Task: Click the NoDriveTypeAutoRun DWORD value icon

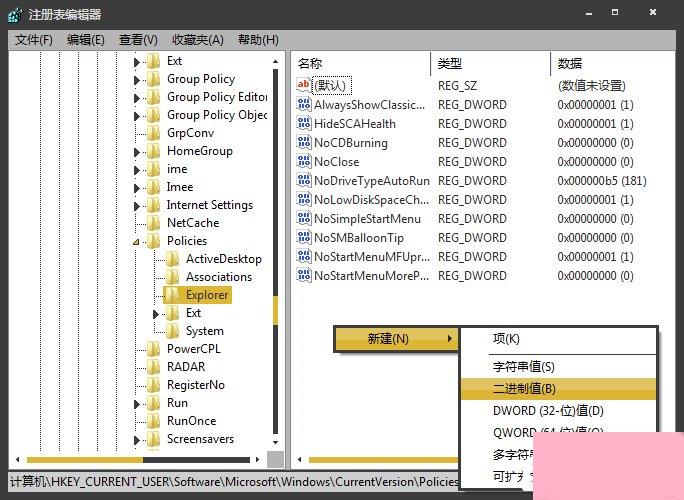Action: (304, 180)
